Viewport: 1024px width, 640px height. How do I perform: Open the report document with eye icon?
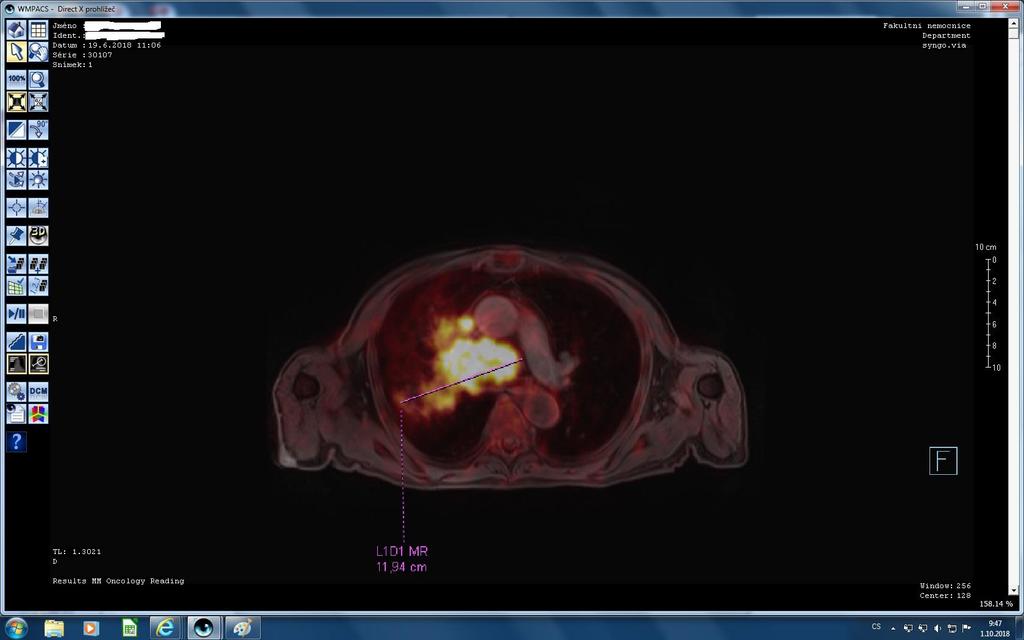click(x=16, y=414)
